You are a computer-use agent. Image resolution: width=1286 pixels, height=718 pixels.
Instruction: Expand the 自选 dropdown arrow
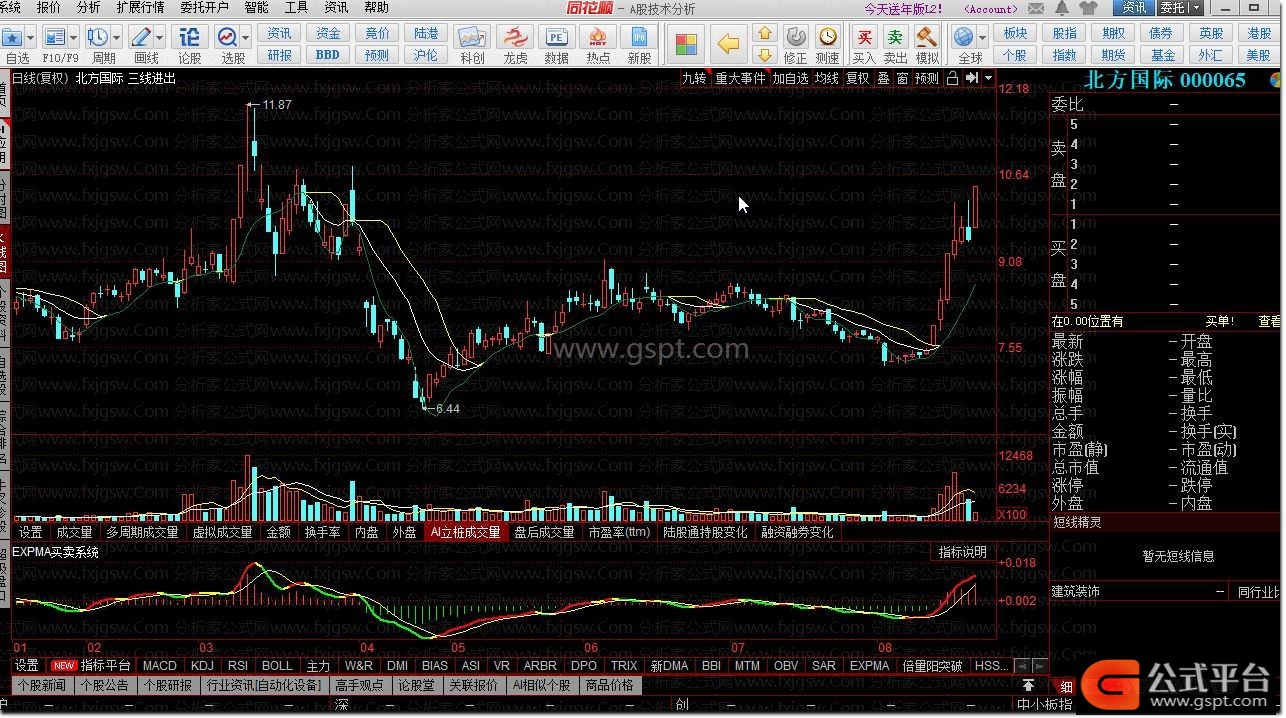tap(30, 38)
